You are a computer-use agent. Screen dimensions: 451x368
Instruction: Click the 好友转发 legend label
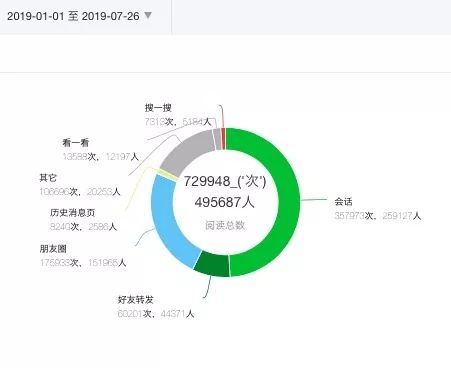(136, 300)
